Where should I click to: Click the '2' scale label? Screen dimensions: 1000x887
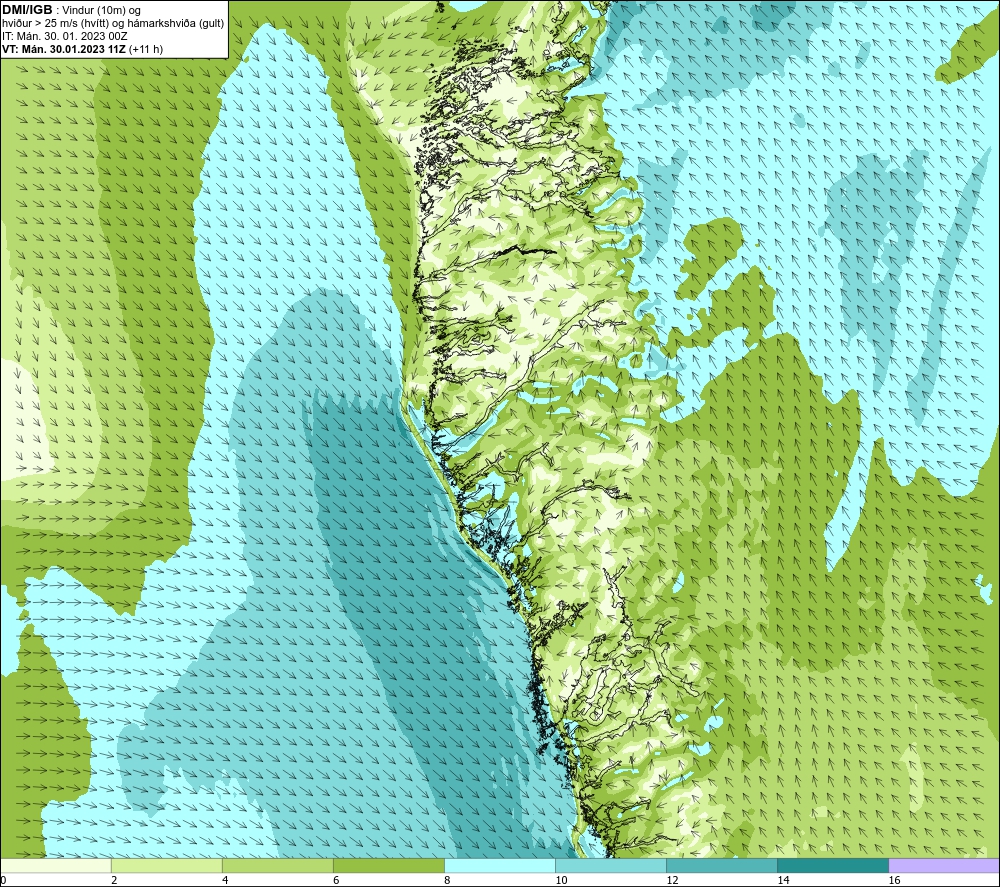(114, 880)
